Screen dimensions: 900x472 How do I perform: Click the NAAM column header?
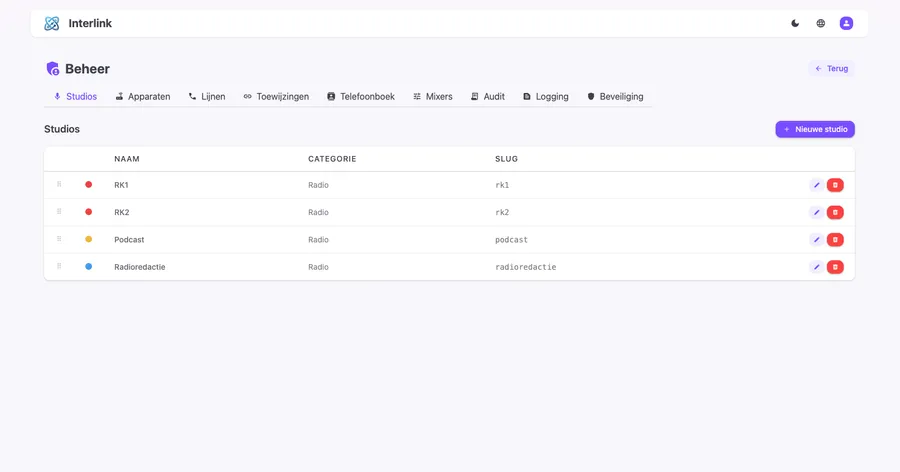[127, 159]
